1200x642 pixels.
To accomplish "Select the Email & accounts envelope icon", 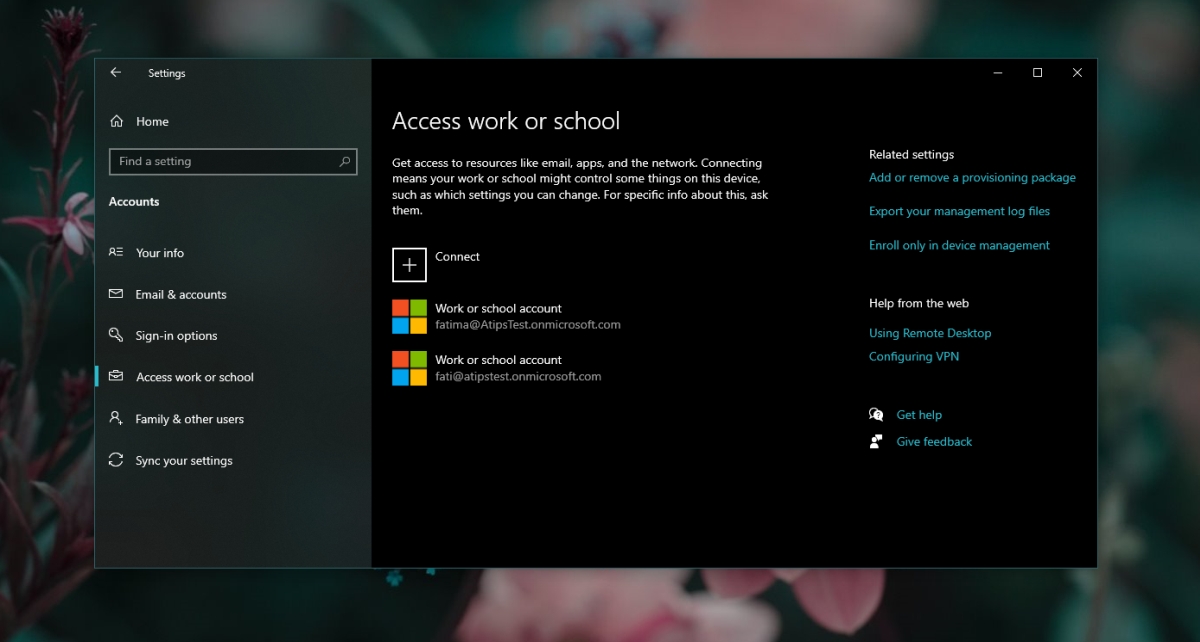I will 117,294.
